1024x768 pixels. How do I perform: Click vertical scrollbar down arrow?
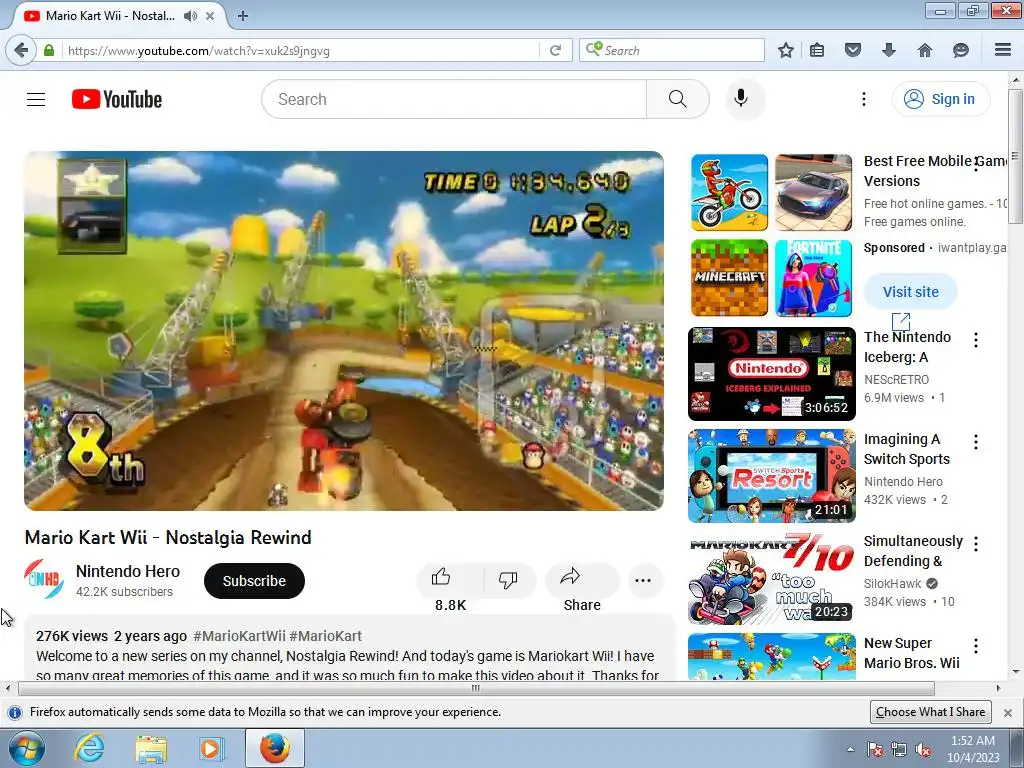[1016, 671]
